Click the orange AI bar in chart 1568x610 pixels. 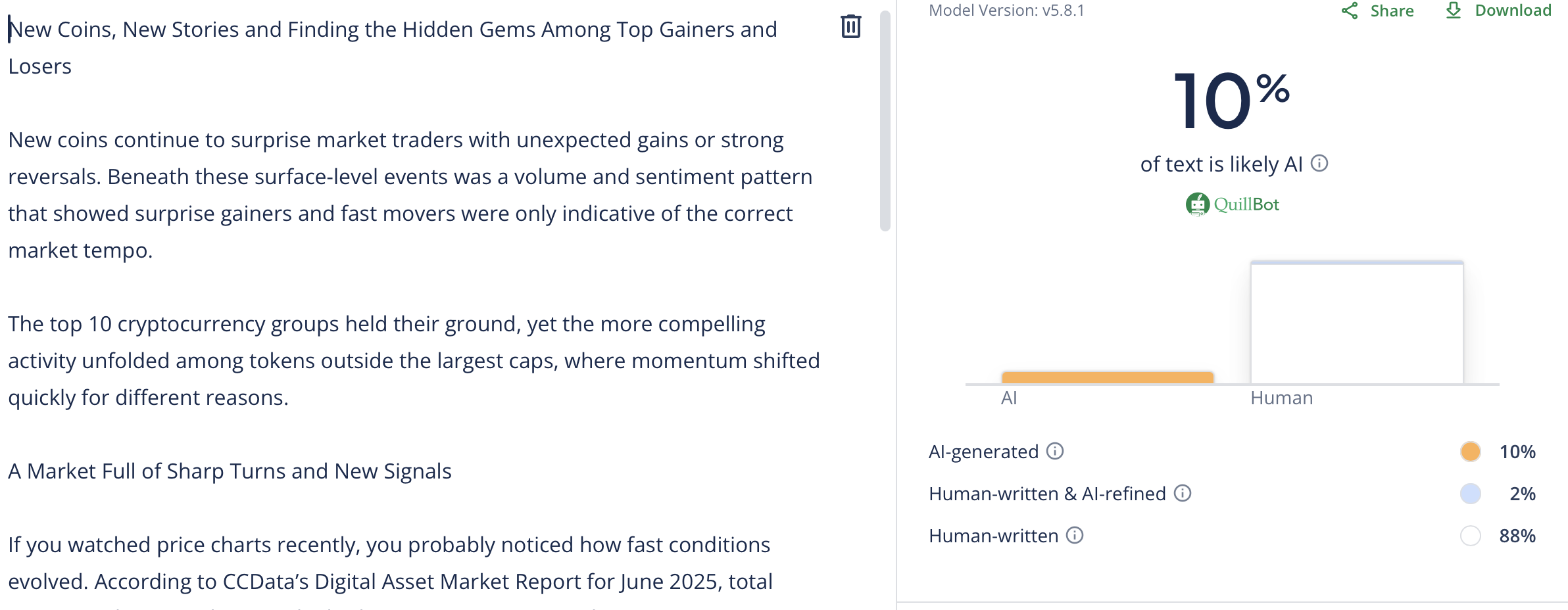[x=1108, y=377]
